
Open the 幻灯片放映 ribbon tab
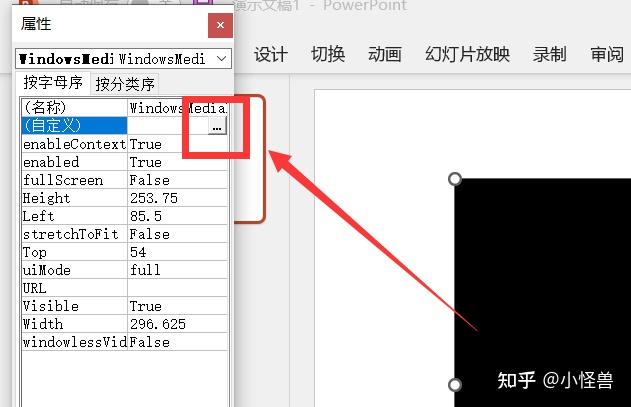point(468,54)
